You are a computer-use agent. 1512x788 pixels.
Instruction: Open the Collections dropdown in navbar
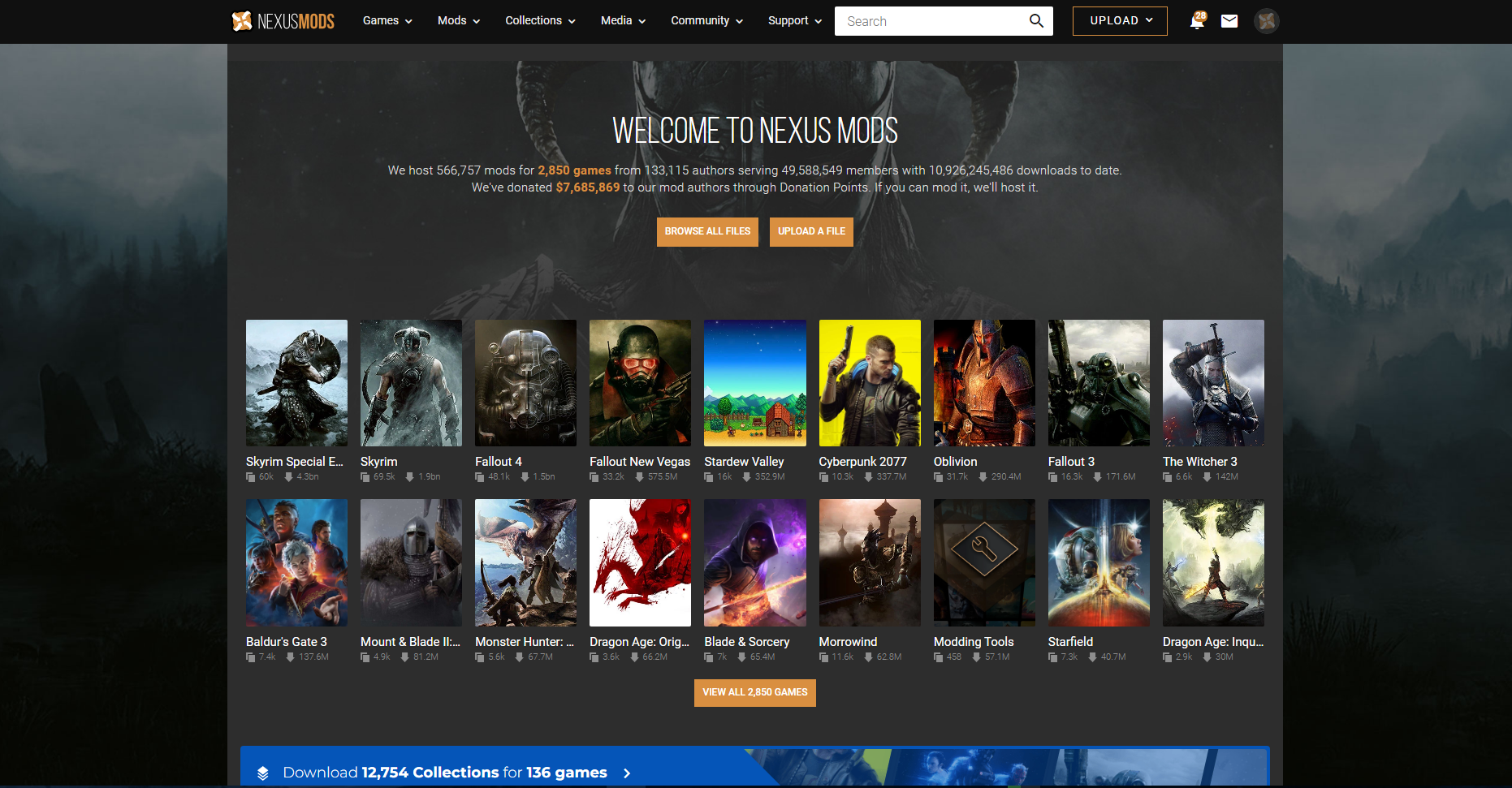tap(540, 21)
